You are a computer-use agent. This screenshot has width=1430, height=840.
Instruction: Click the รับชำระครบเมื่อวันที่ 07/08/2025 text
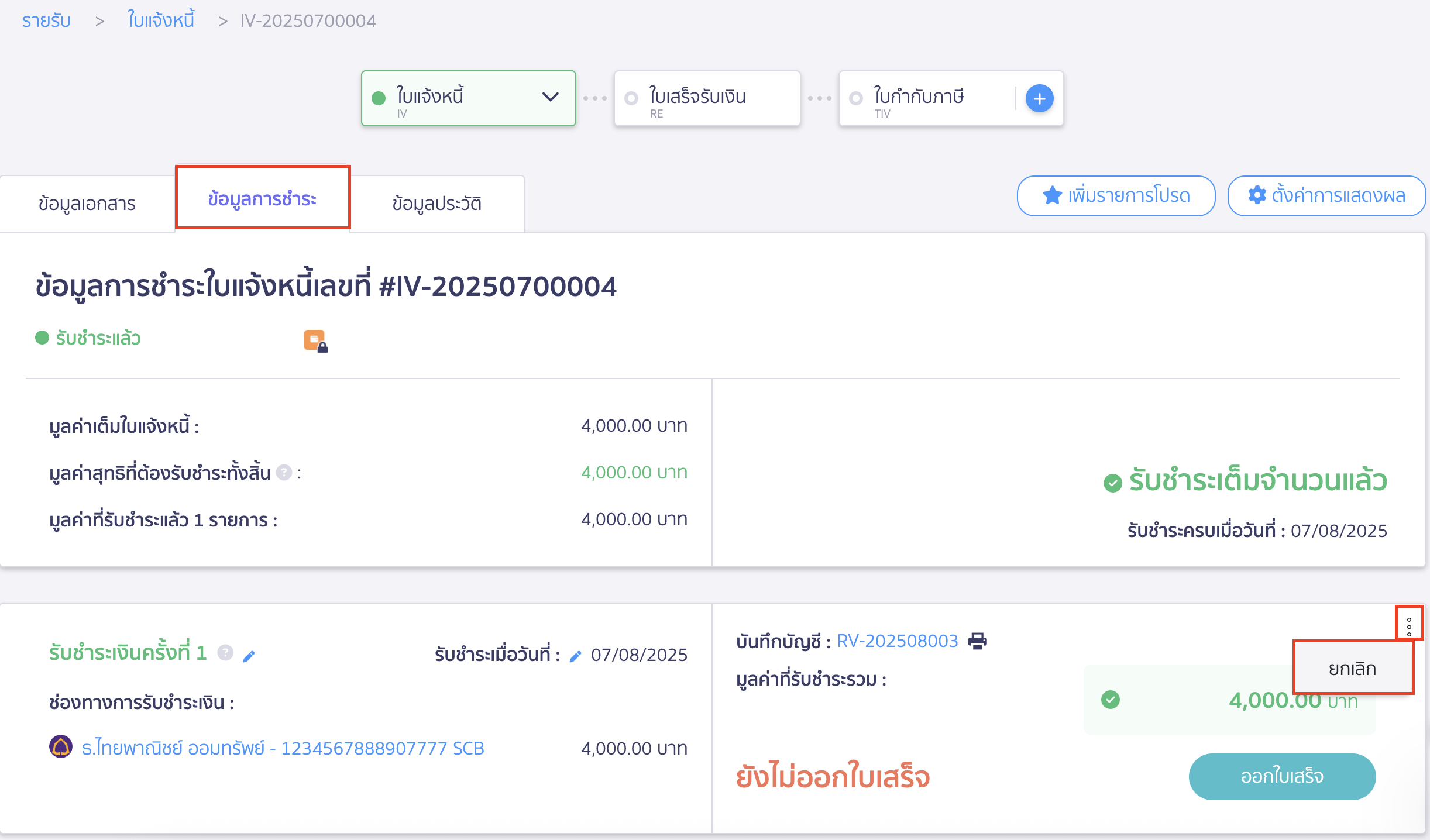[1257, 531]
